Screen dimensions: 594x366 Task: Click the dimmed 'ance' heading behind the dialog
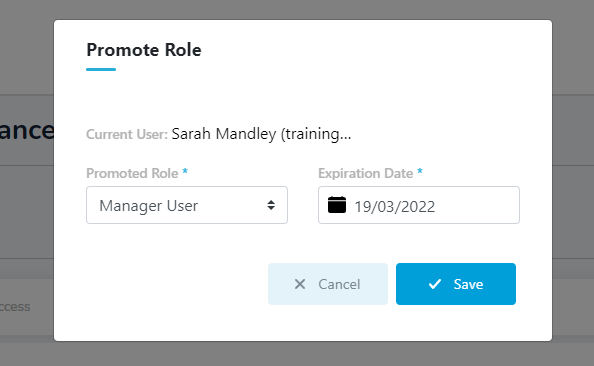(x=27, y=130)
